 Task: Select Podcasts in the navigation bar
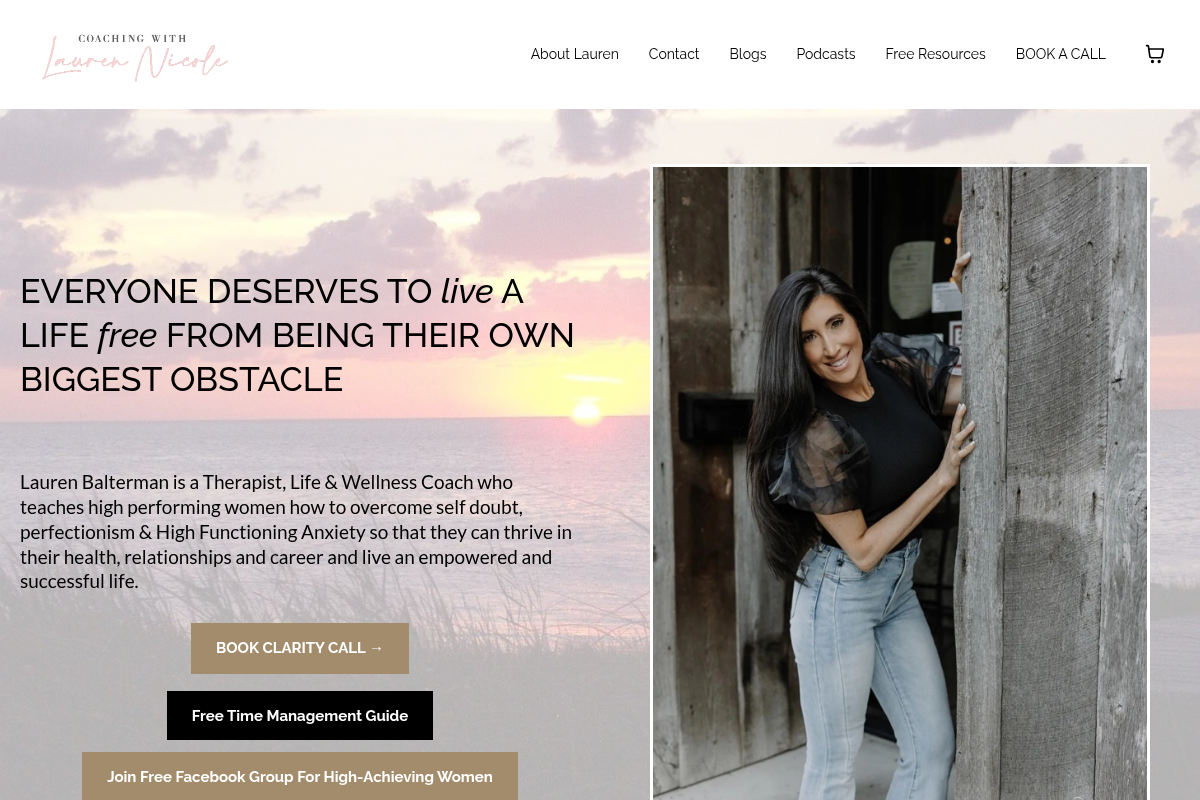(825, 54)
